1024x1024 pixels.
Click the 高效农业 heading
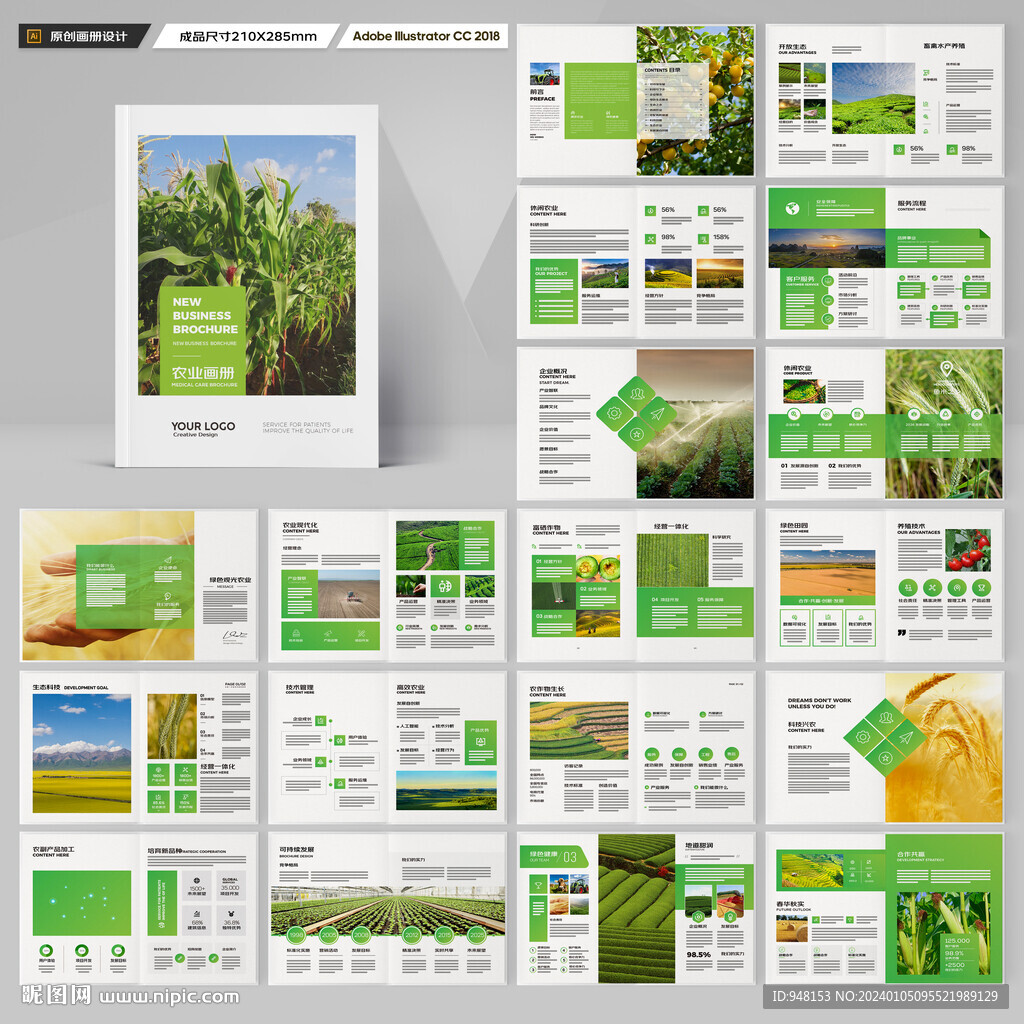410,687
